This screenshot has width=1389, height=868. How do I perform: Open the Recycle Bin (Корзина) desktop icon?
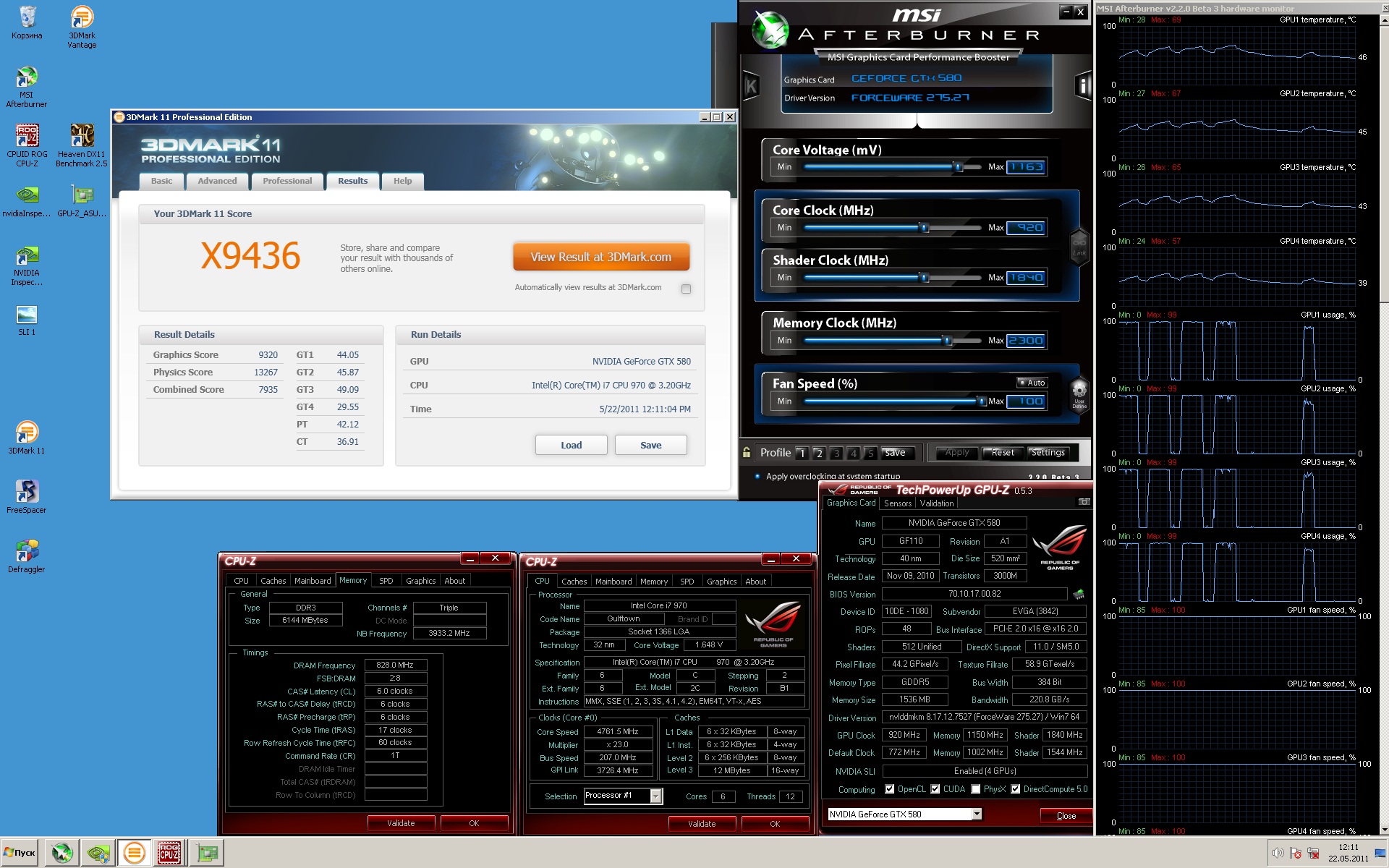point(27,22)
